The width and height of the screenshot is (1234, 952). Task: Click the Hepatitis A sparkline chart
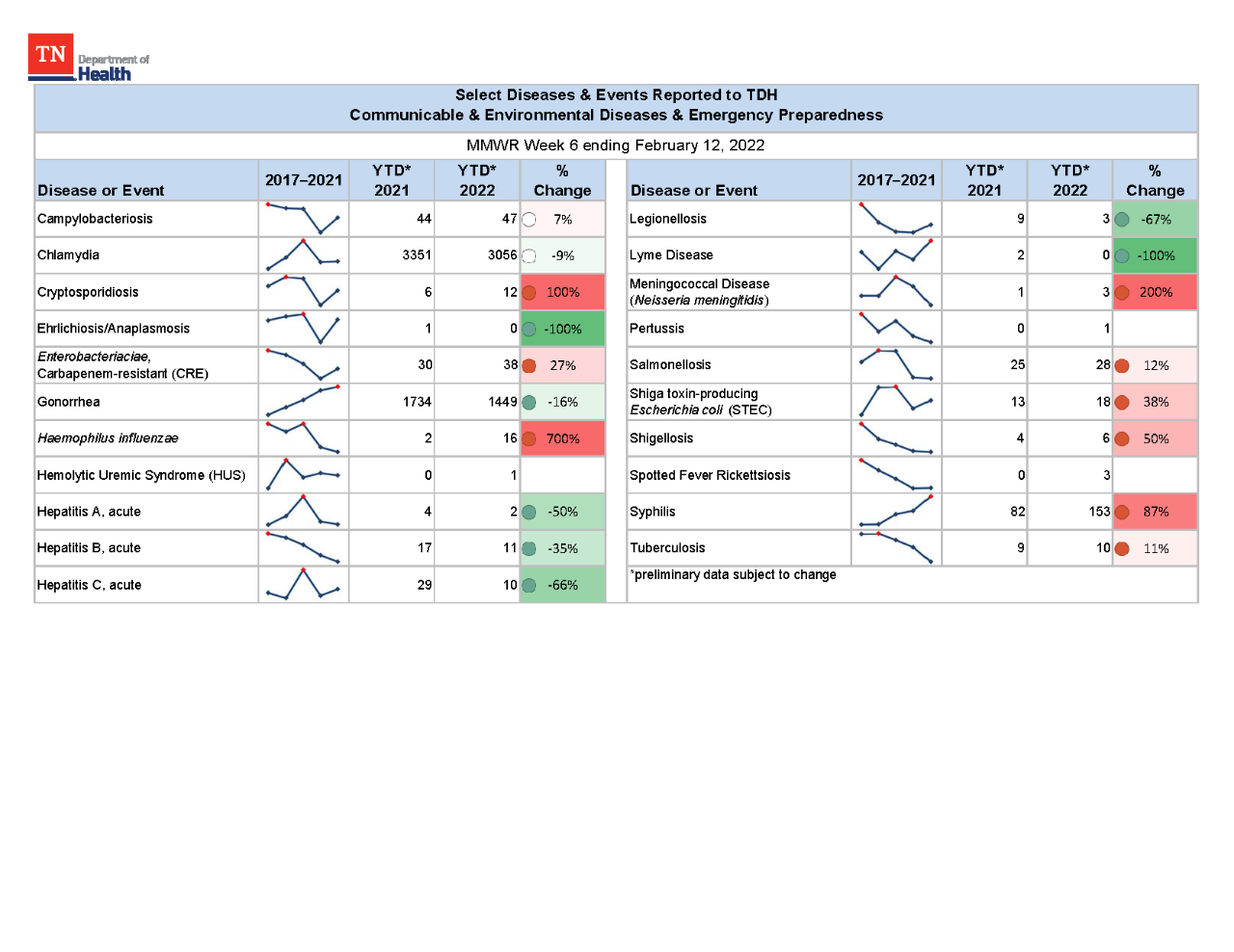tap(303, 511)
